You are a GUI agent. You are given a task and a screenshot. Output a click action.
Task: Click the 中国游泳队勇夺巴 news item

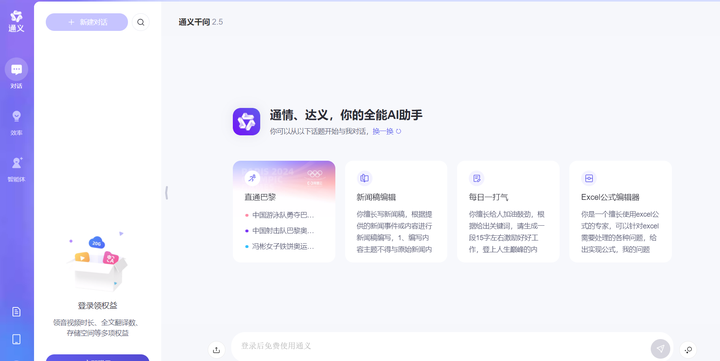(280, 214)
